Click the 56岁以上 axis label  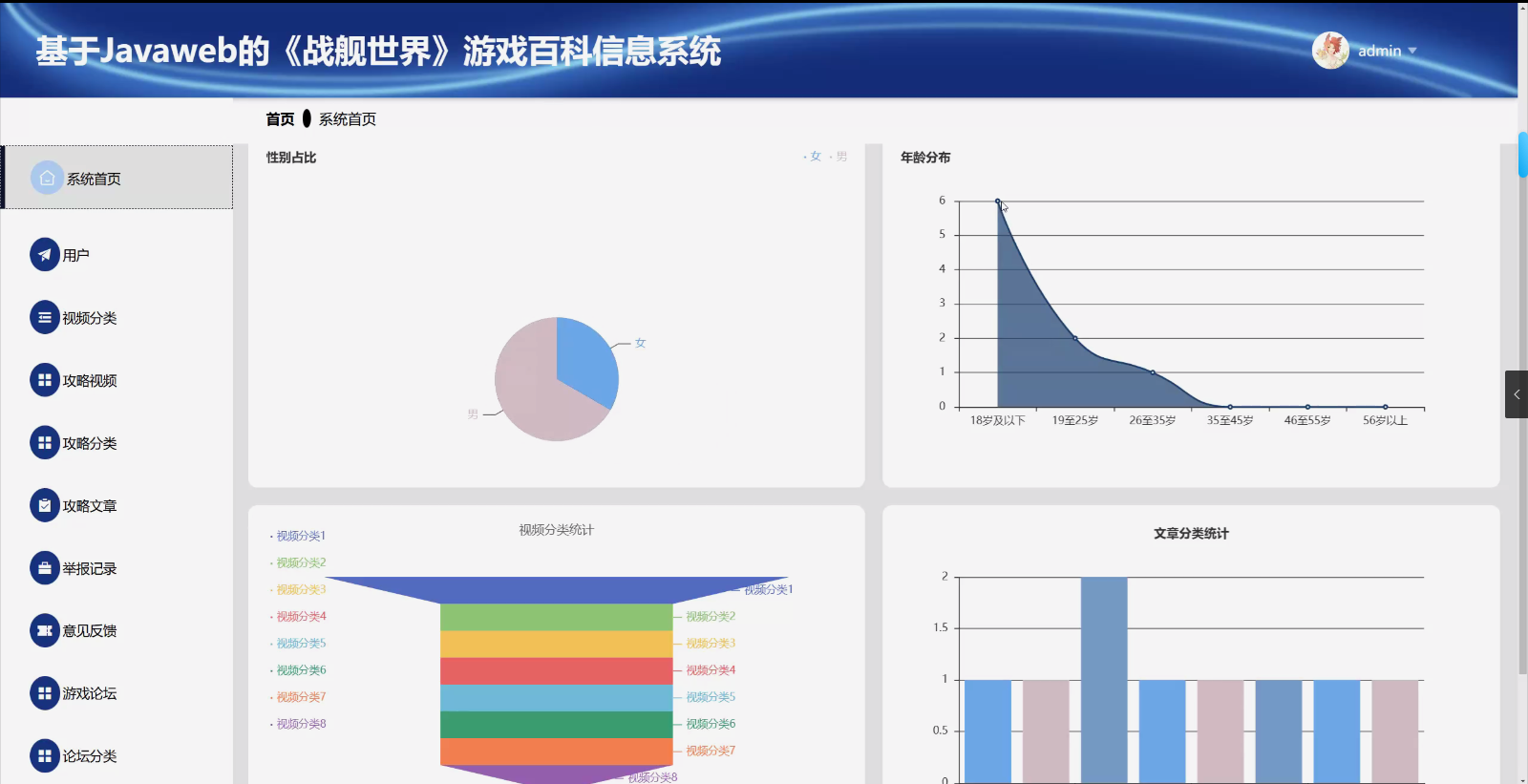[1385, 420]
